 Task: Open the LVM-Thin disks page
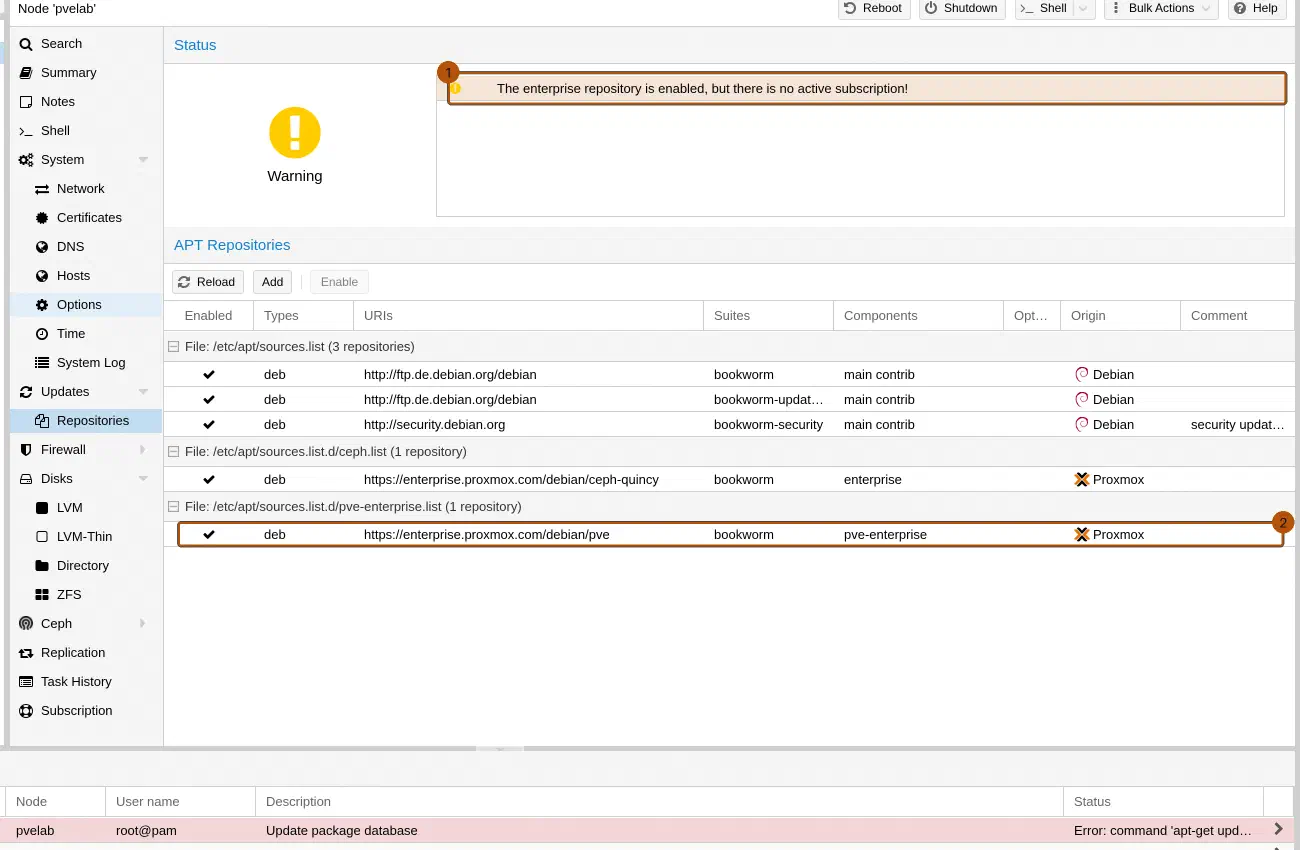pyautogui.click(x=86, y=537)
